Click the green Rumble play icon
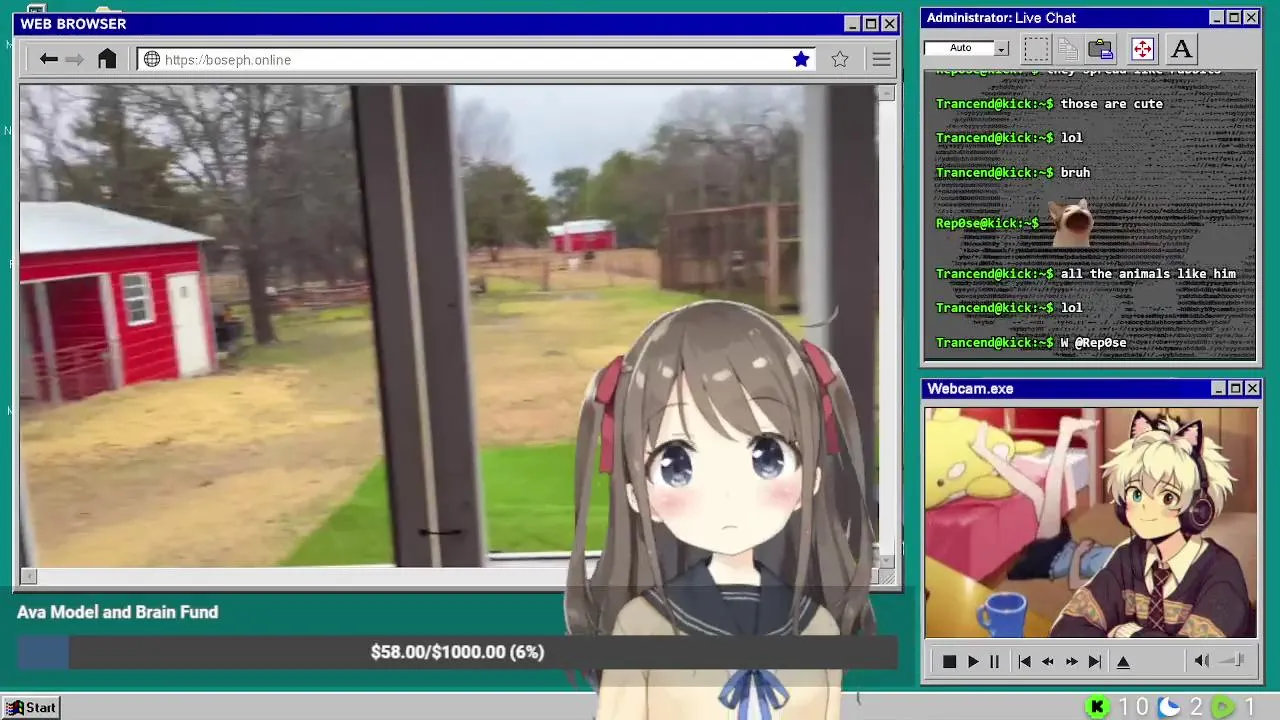1280x720 pixels. (x=1223, y=707)
